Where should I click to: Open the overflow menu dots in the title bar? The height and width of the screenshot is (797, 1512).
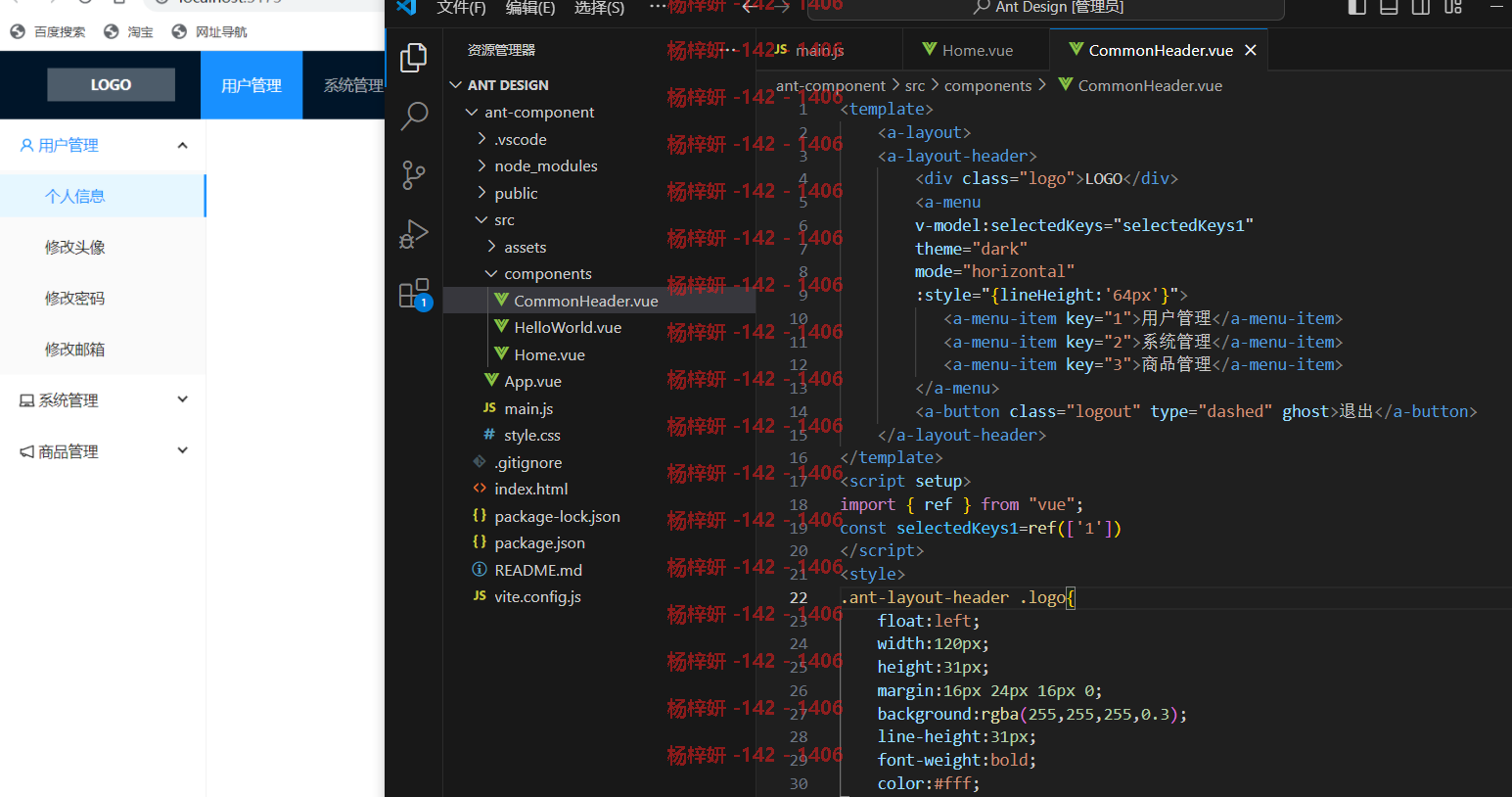[659, 6]
